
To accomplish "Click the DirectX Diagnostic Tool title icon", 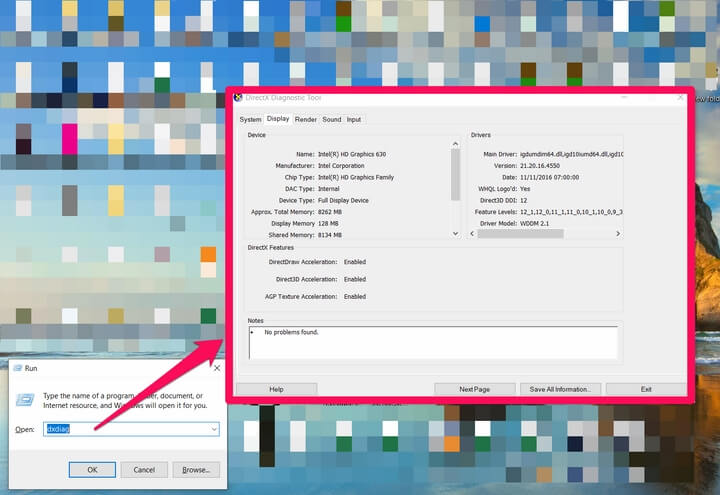I will [x=238, y=97].
